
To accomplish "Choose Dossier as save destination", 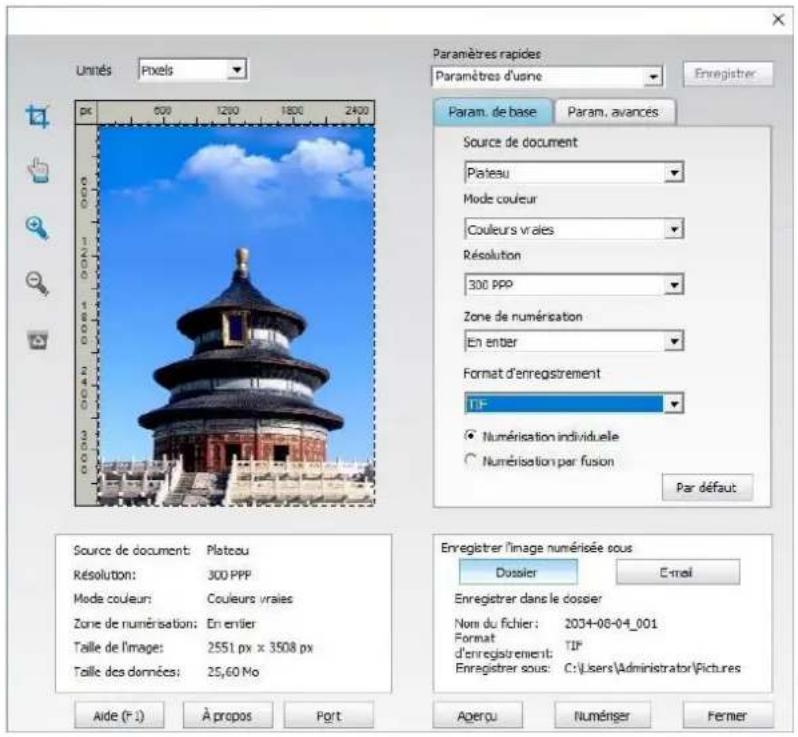I will tap(518, 573).
